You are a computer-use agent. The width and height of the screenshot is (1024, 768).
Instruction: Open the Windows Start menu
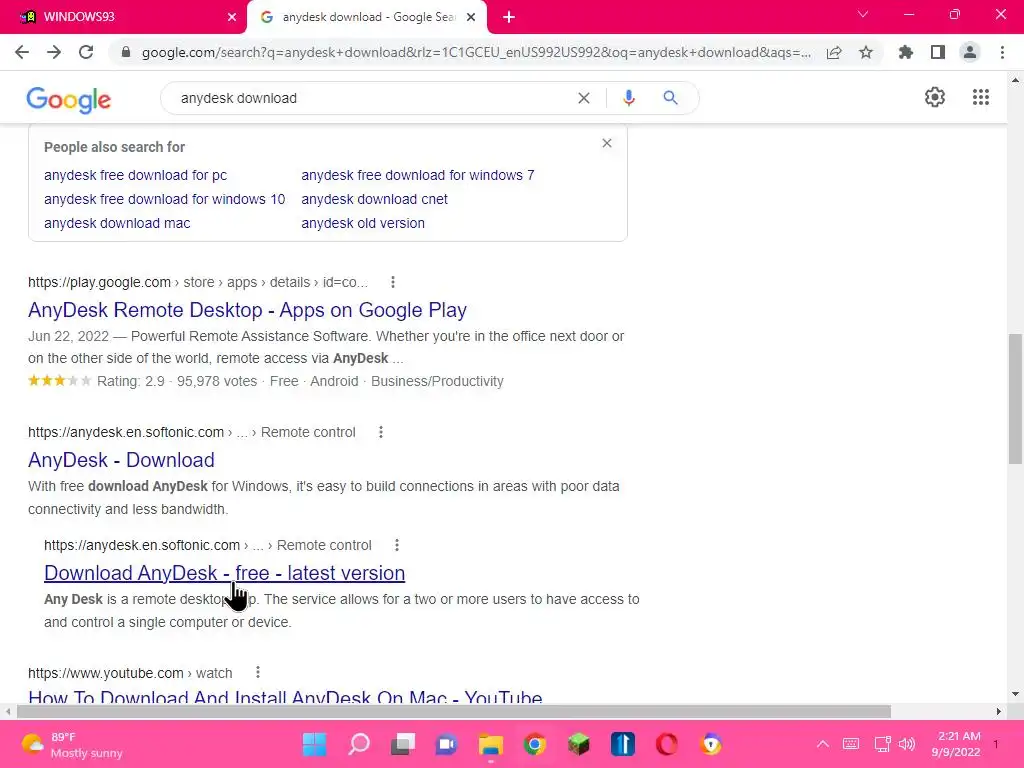click(314, 744)
